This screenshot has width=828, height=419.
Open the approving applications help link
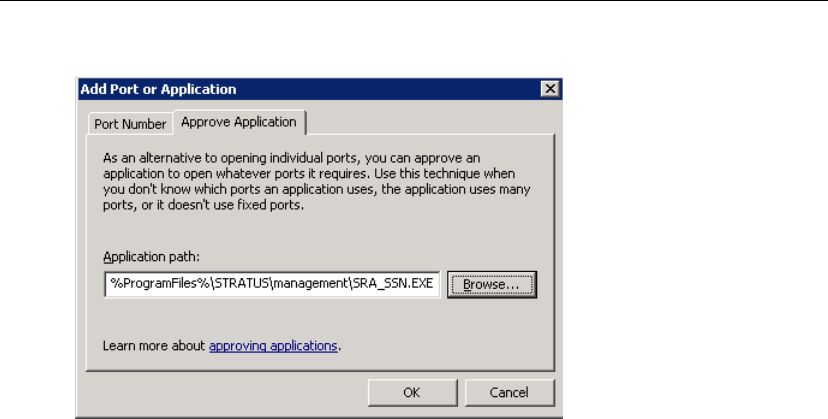pyautogui.click(x=273, y=346)
